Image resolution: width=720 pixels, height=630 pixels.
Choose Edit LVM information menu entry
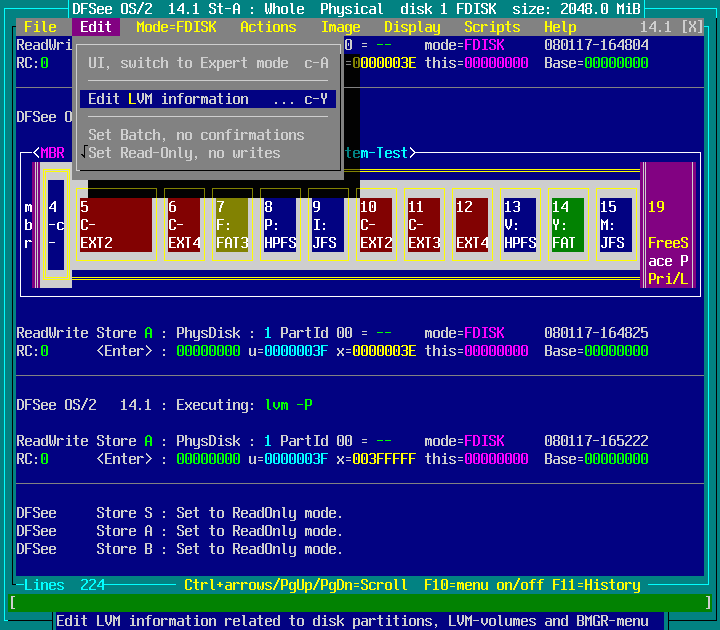(x=206, y=99)
